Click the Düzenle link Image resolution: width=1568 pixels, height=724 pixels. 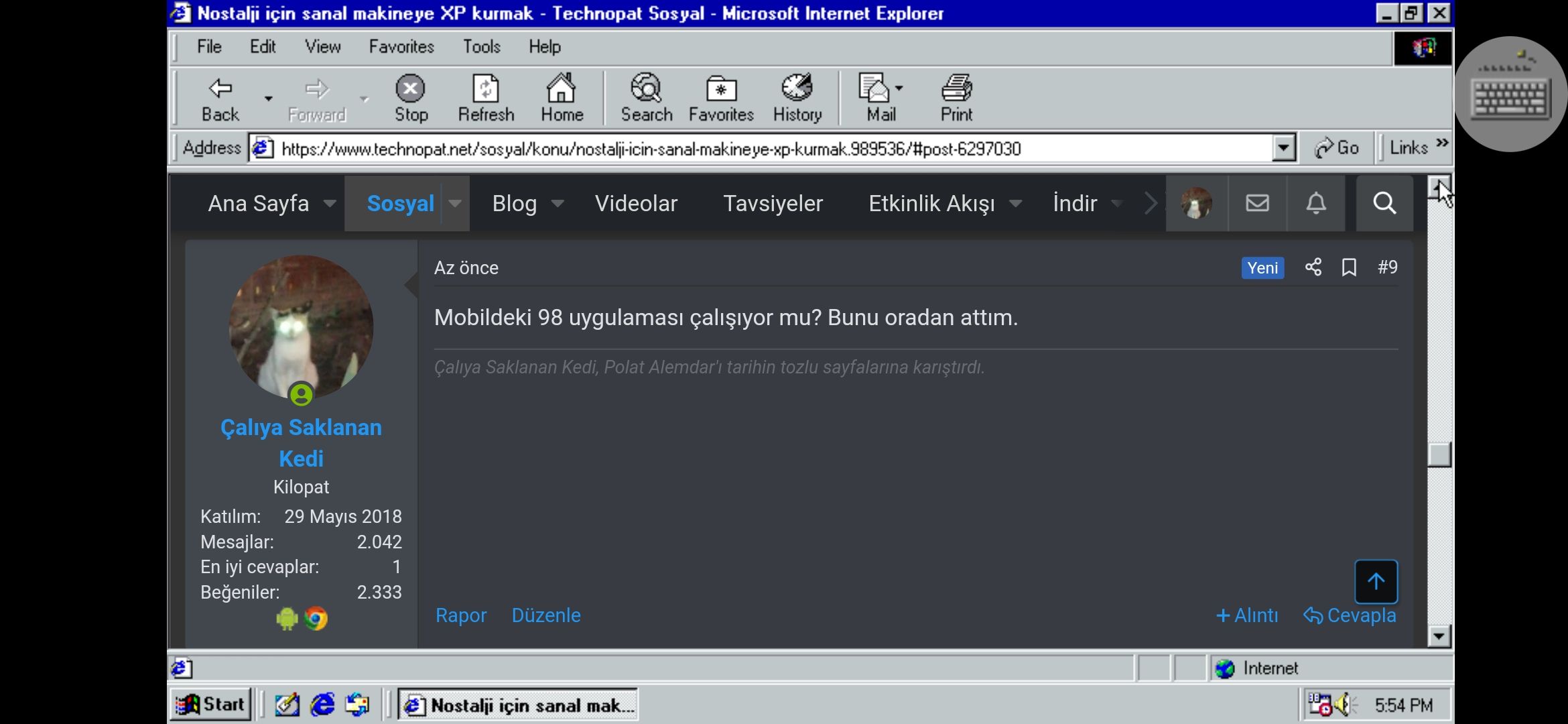pos(546,615)
